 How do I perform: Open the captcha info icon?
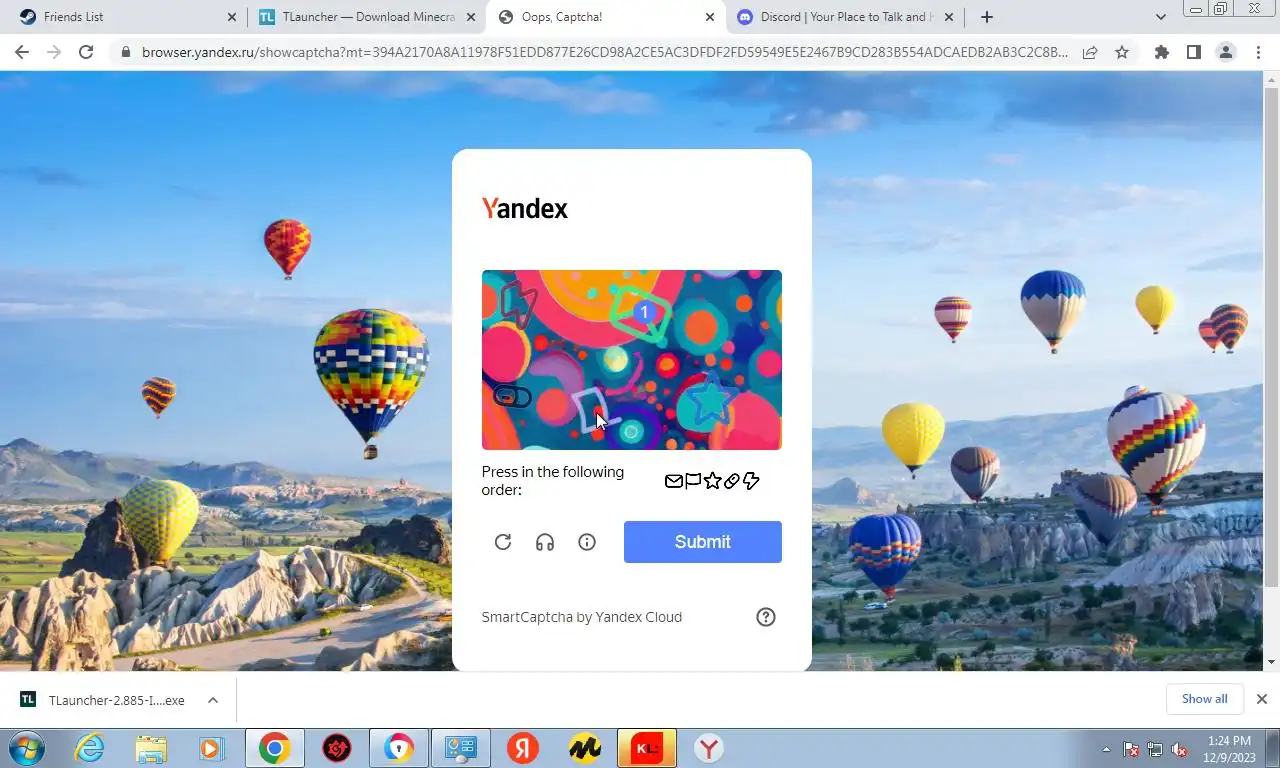(587, 542)
